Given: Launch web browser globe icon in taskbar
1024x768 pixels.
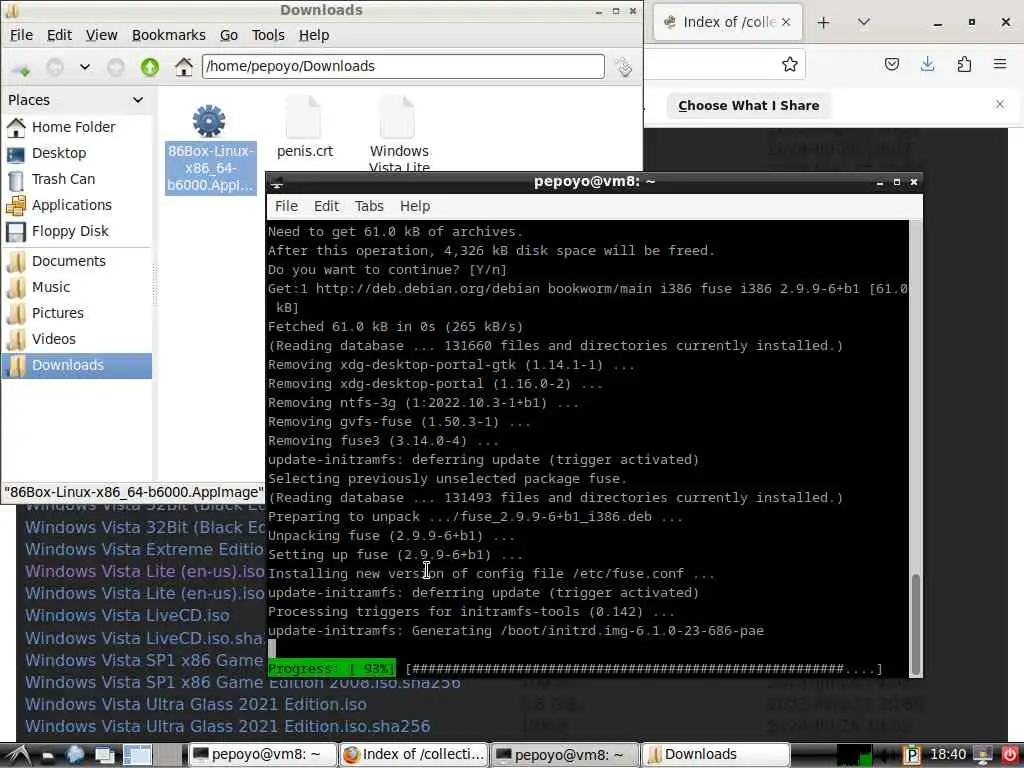Looking at the screenshot, I should point(75,756).
